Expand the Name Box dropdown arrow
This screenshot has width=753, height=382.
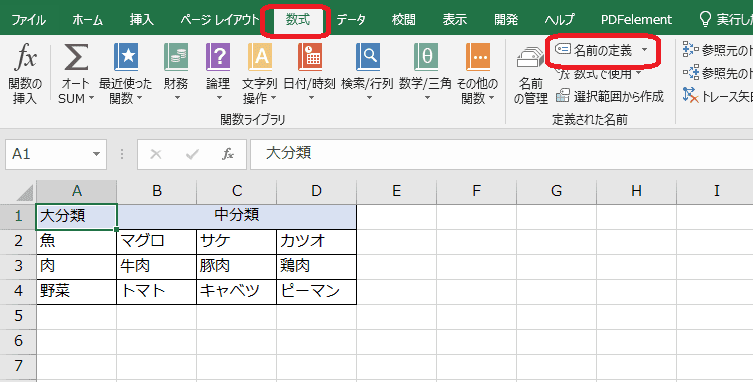96,154
